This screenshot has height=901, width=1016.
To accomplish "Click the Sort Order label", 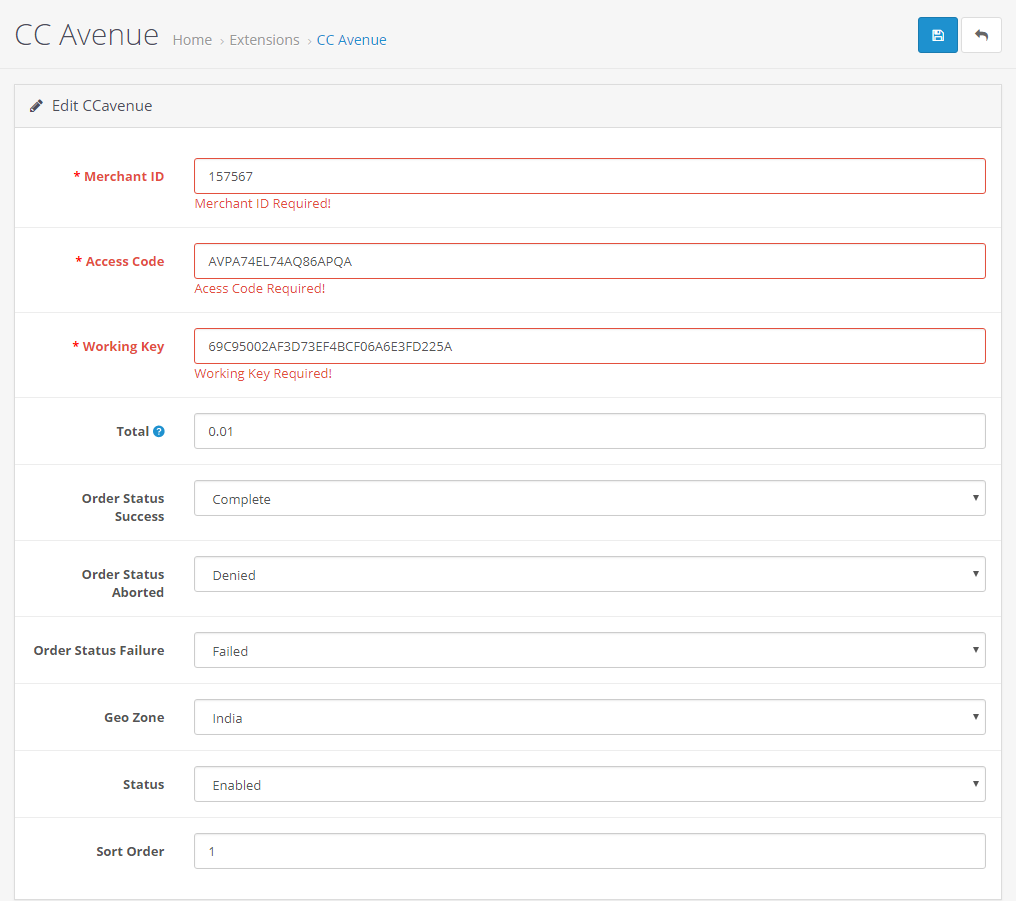I will 130,851.
